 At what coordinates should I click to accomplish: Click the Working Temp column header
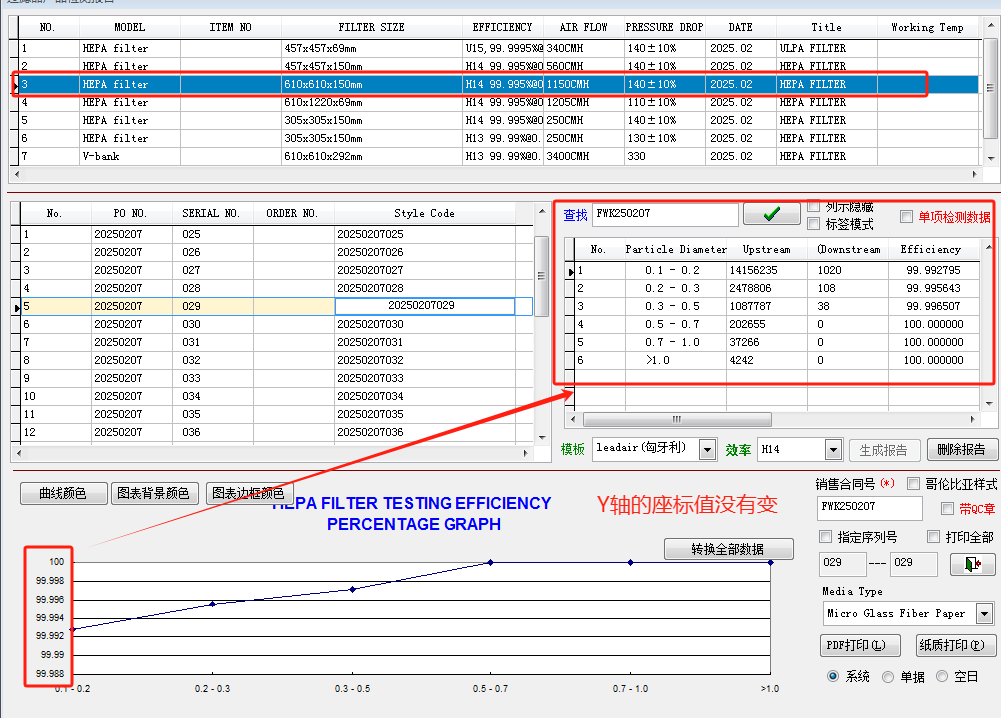coord(928,27)
